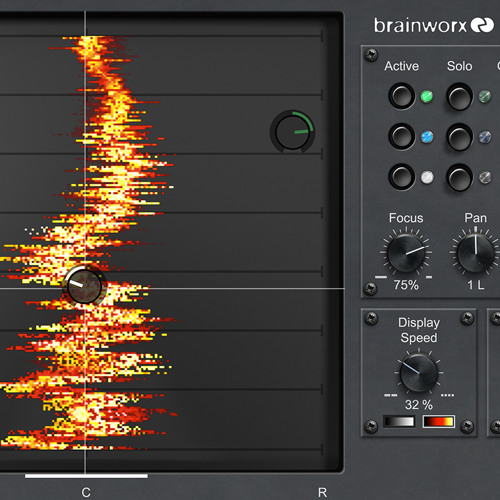
Task: Solo the white band
Action: click(459, 177)
